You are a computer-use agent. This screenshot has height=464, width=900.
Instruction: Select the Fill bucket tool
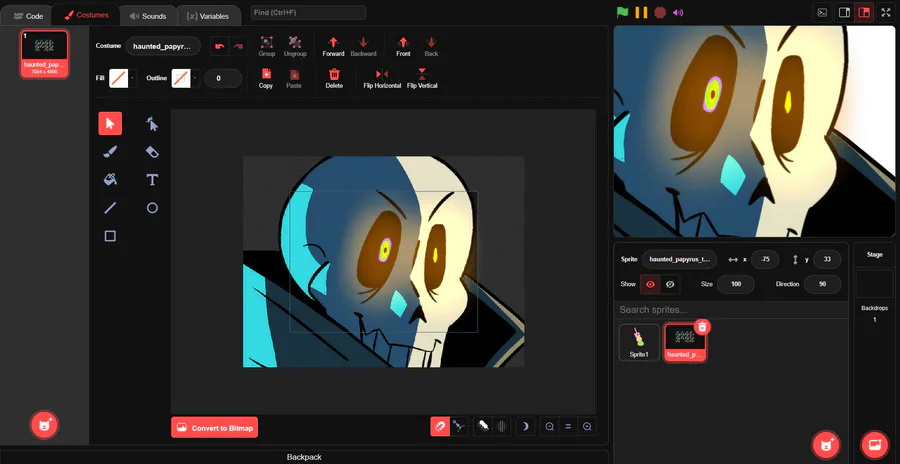(x=110, y=180)
